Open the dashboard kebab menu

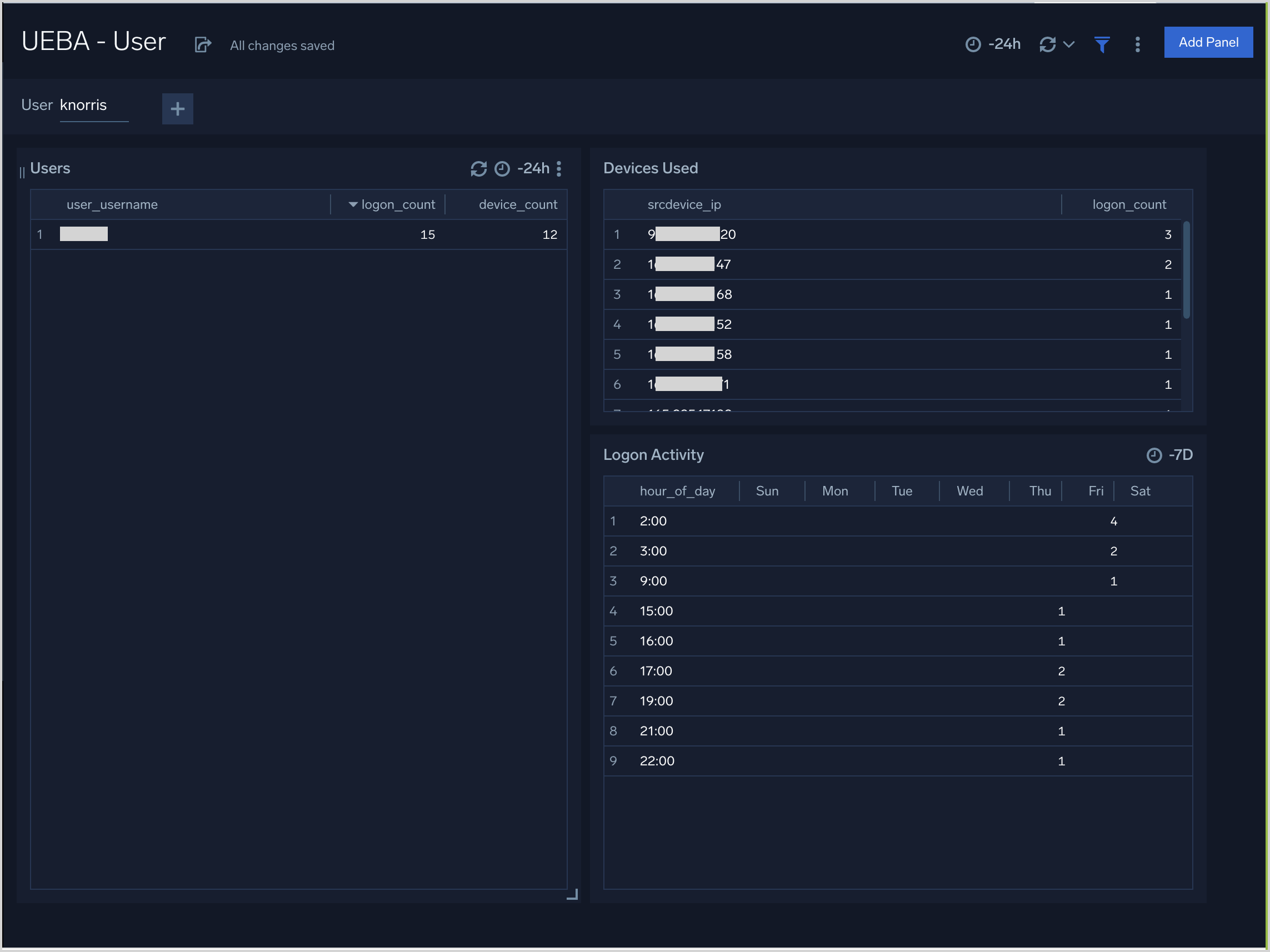[x=1137, y=44]
